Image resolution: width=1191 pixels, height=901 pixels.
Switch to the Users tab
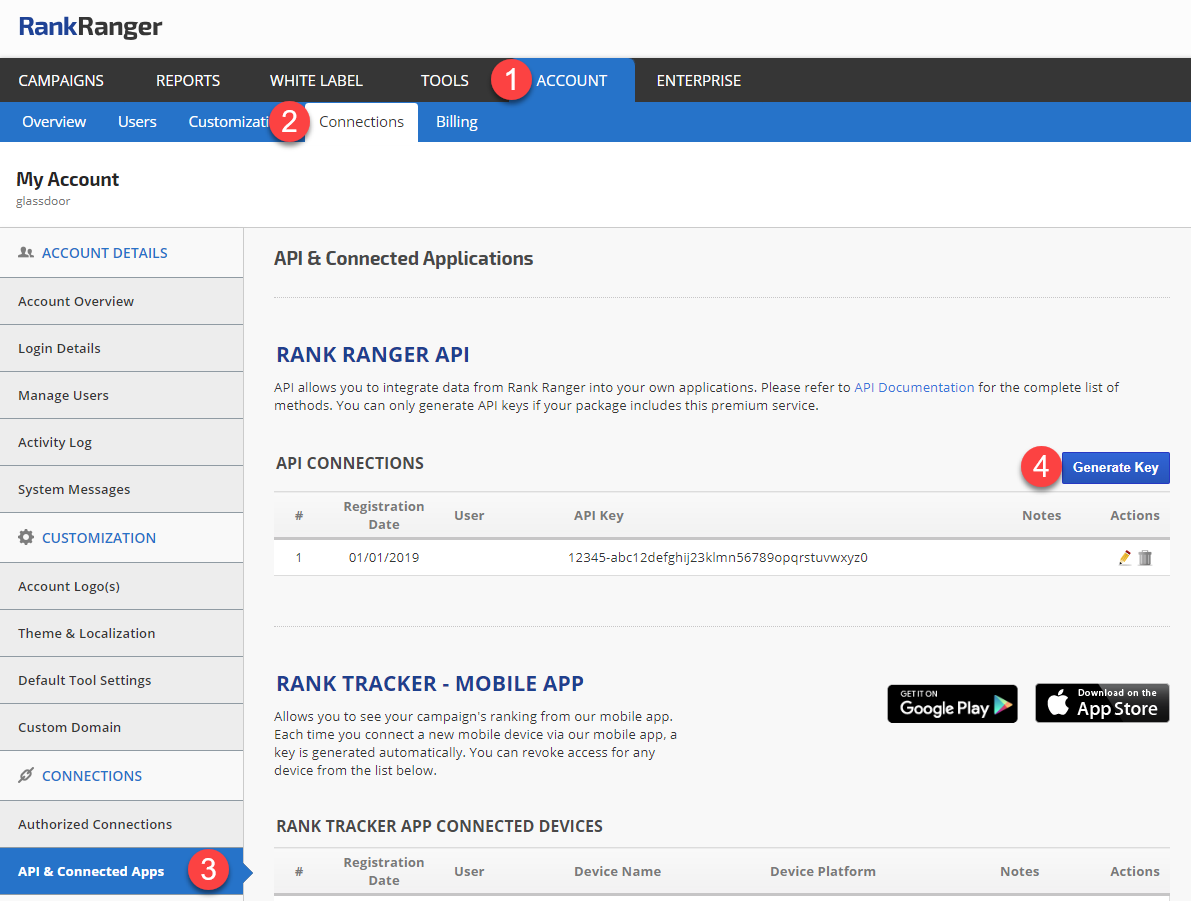137,122
